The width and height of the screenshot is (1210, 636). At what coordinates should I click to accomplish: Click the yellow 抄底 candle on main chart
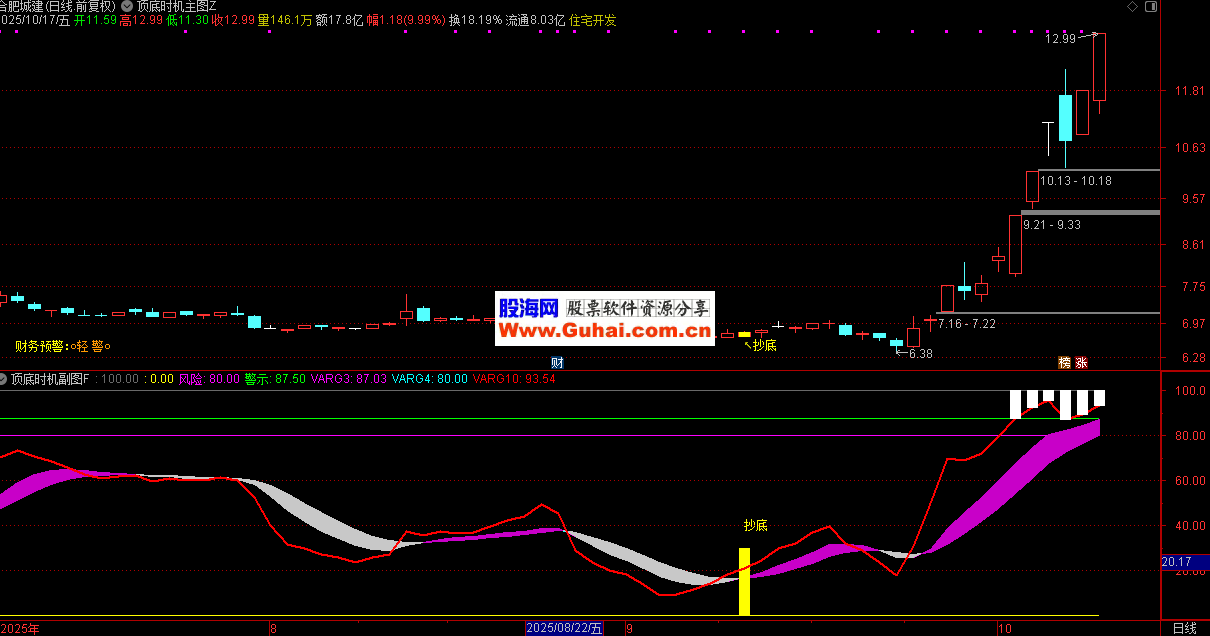pyautogui.click(x=744, y=334)
